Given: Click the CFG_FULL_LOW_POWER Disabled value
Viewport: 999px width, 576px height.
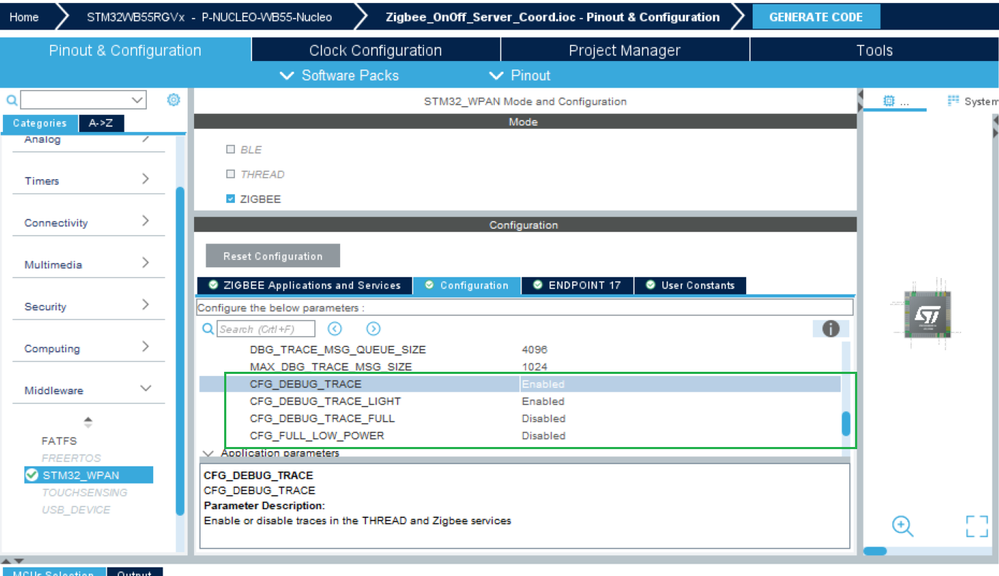Looking at the screenshot, I should pyautogui.click(x=543, y=436).
